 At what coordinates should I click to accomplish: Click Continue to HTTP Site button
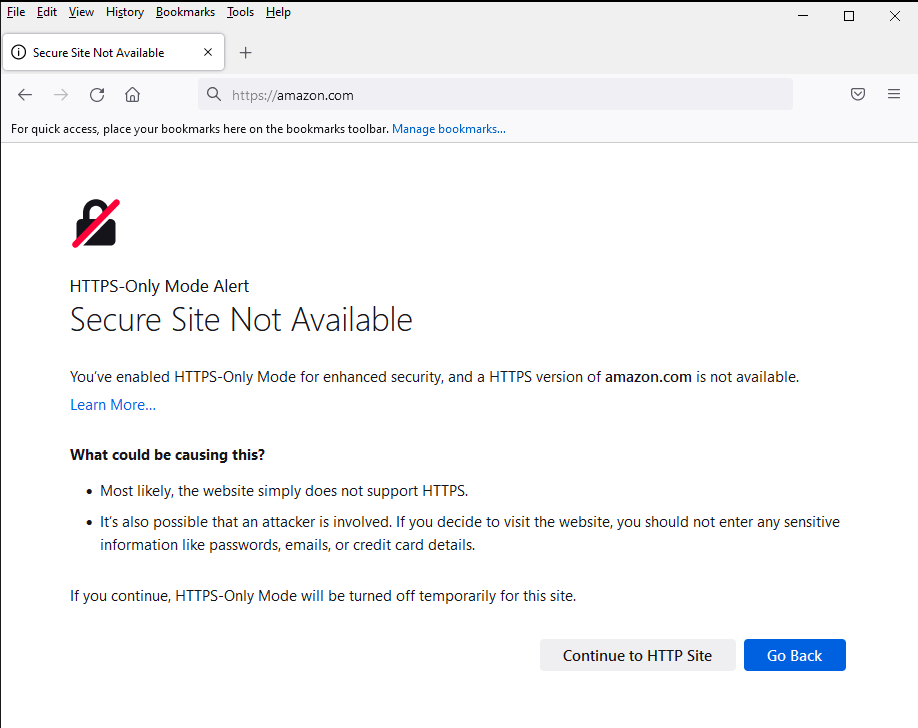click(638, 655)
